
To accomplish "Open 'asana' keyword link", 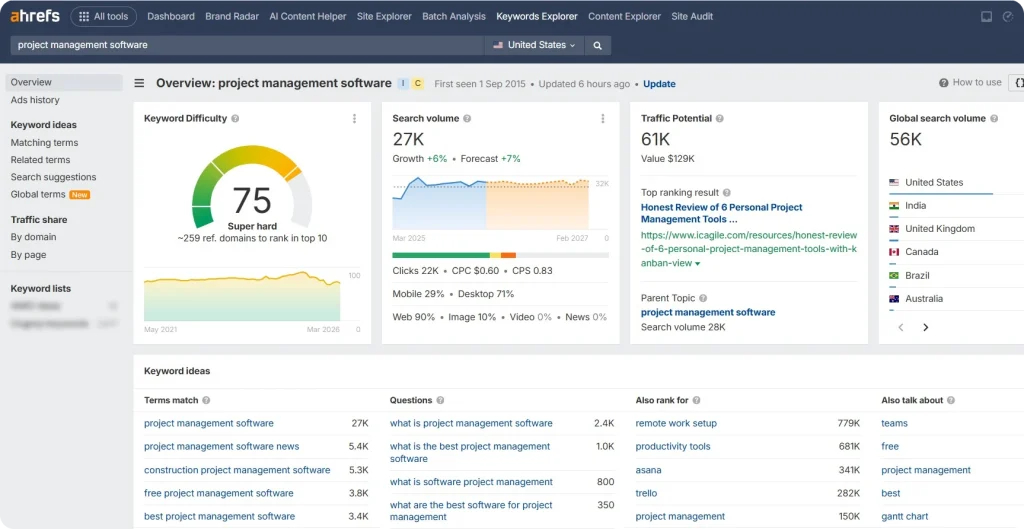I will pyautogui.click(x=648, y=470).
